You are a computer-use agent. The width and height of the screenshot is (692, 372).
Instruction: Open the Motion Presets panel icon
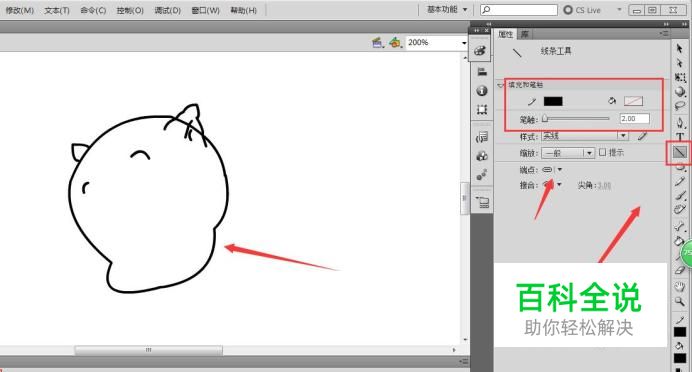click(x=481, y=175)
